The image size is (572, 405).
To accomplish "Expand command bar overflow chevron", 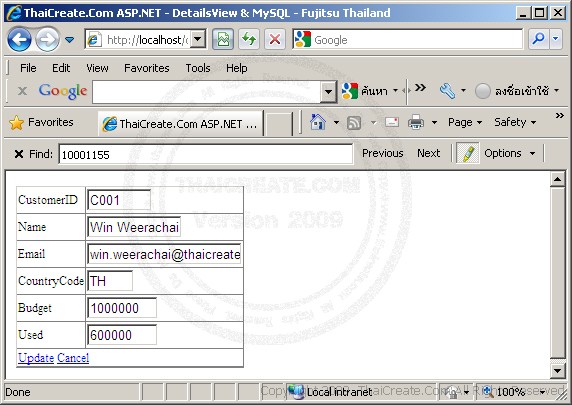I will [560, 116].
